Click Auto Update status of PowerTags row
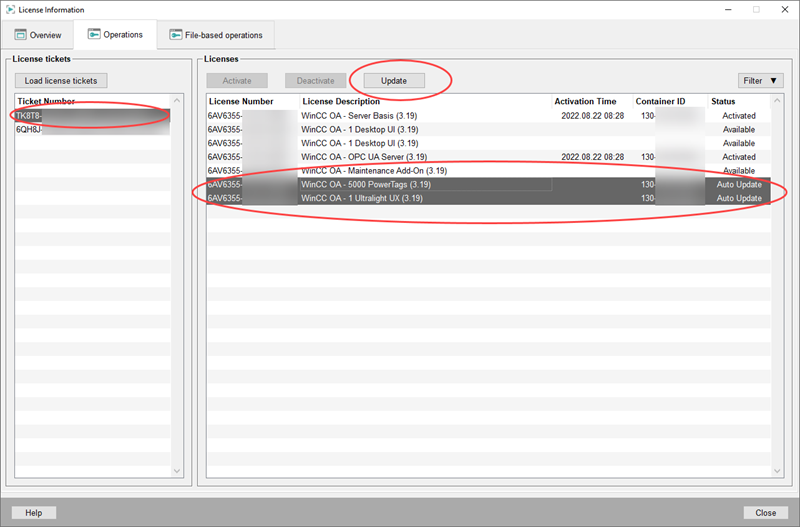The image size is (800, 527). (739, 185)
